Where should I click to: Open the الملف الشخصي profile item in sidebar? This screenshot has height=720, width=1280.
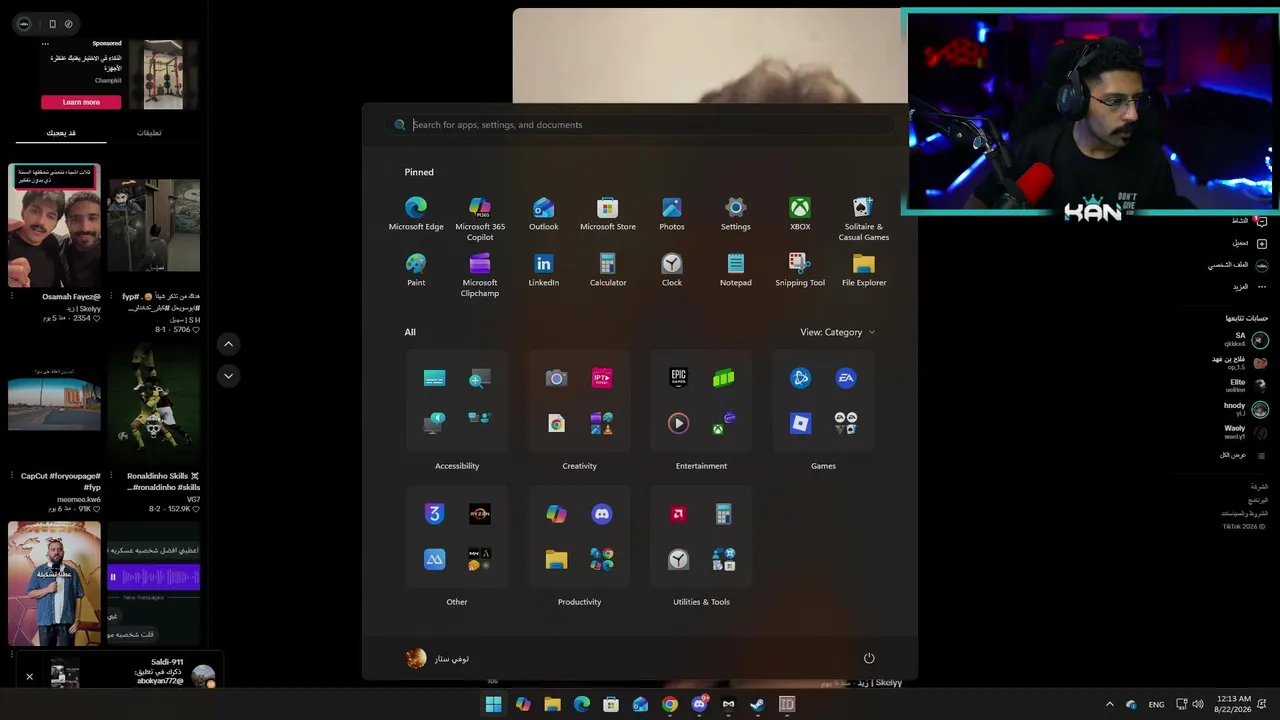[x=1238, y=265]
